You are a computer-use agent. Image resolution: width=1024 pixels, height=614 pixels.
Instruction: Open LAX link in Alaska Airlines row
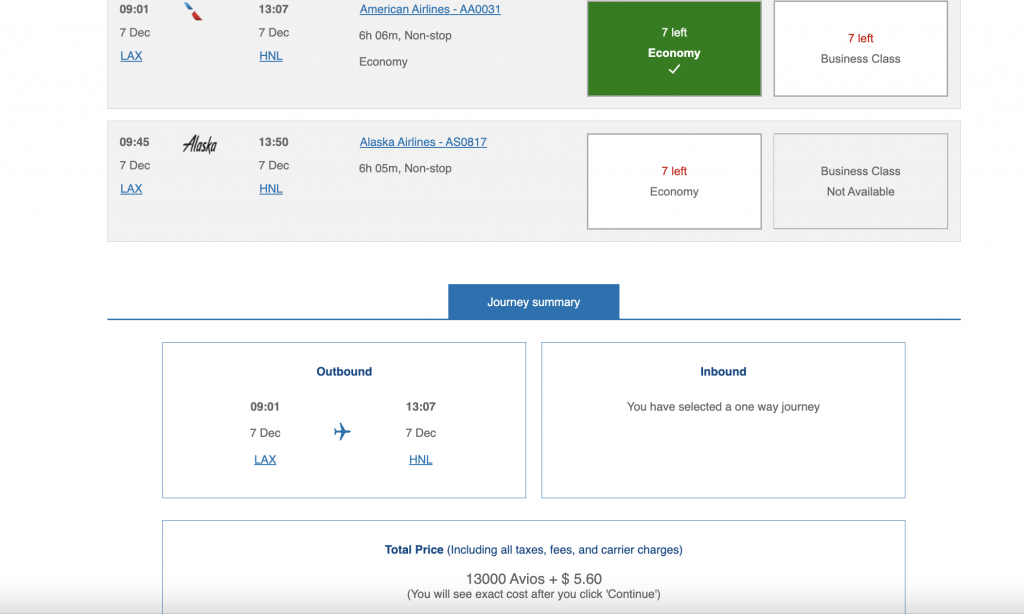tap(131, 189)
